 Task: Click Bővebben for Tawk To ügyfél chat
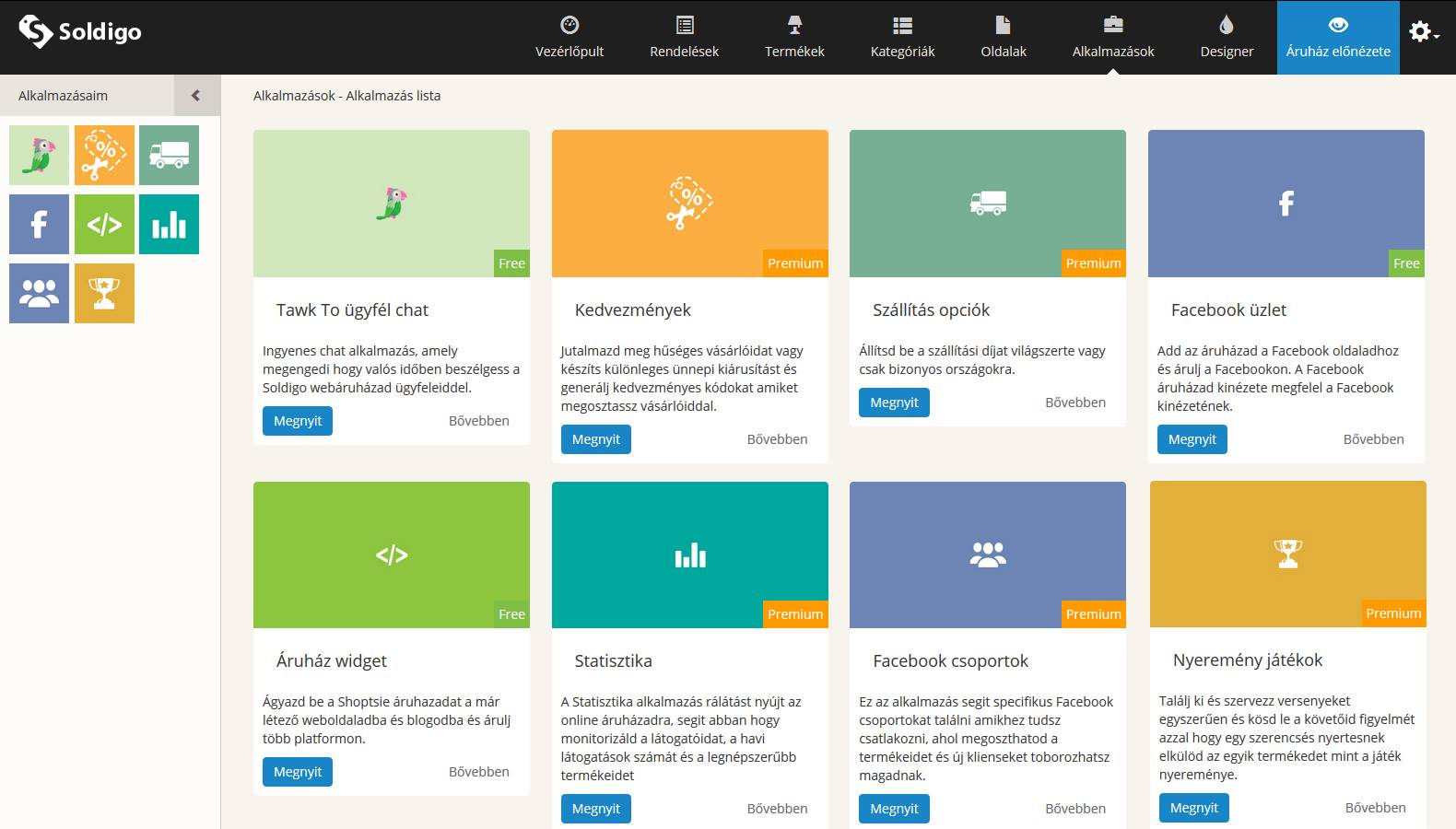click(x=479, y=421)
